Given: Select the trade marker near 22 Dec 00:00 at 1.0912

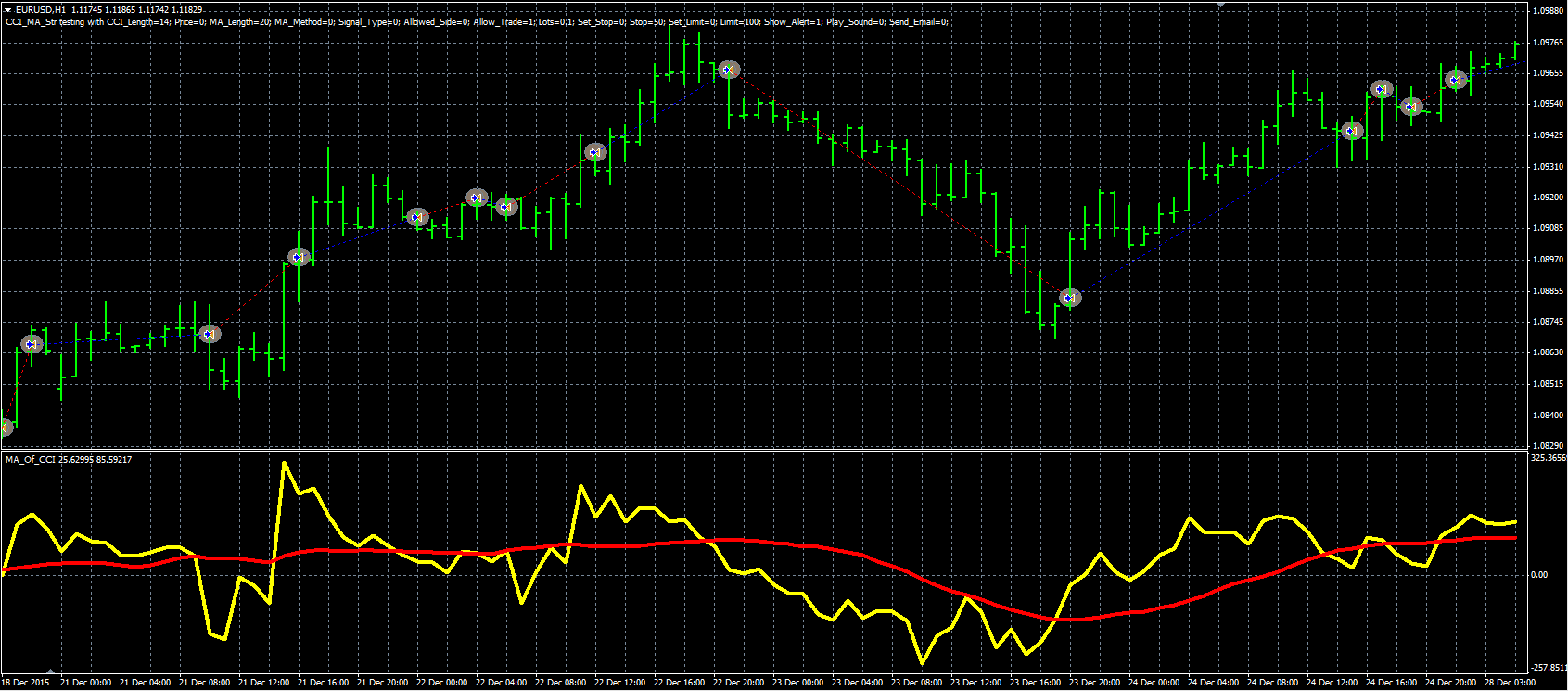Looking at the screenshot, I should 417,217.
